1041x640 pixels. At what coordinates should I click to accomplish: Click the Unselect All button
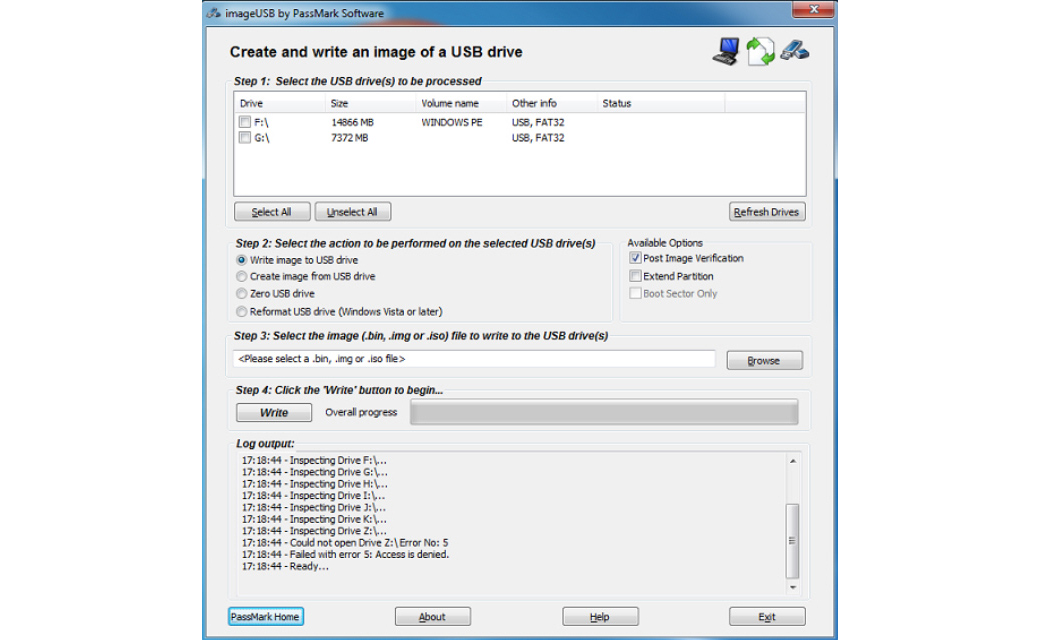[x=353, y=212]
